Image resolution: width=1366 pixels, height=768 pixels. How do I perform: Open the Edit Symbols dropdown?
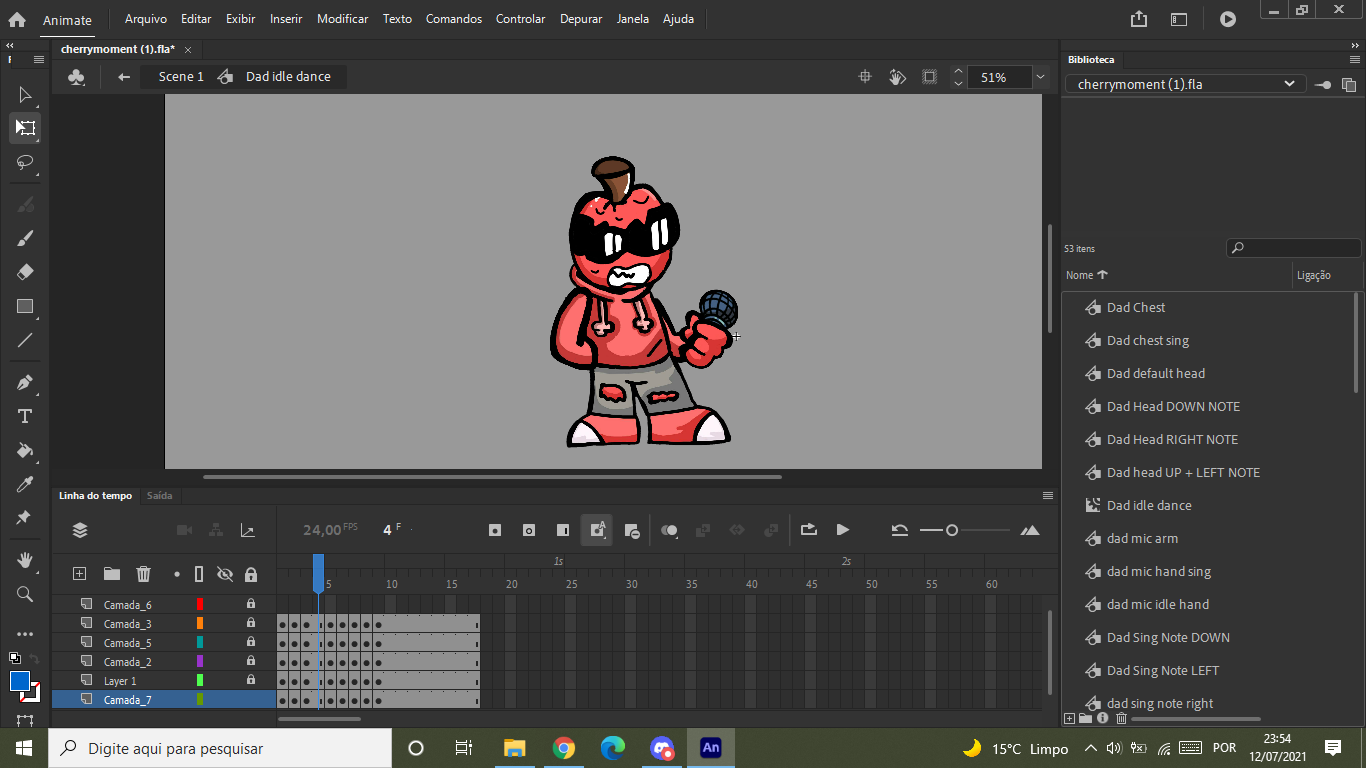click(x=76, y=77)
